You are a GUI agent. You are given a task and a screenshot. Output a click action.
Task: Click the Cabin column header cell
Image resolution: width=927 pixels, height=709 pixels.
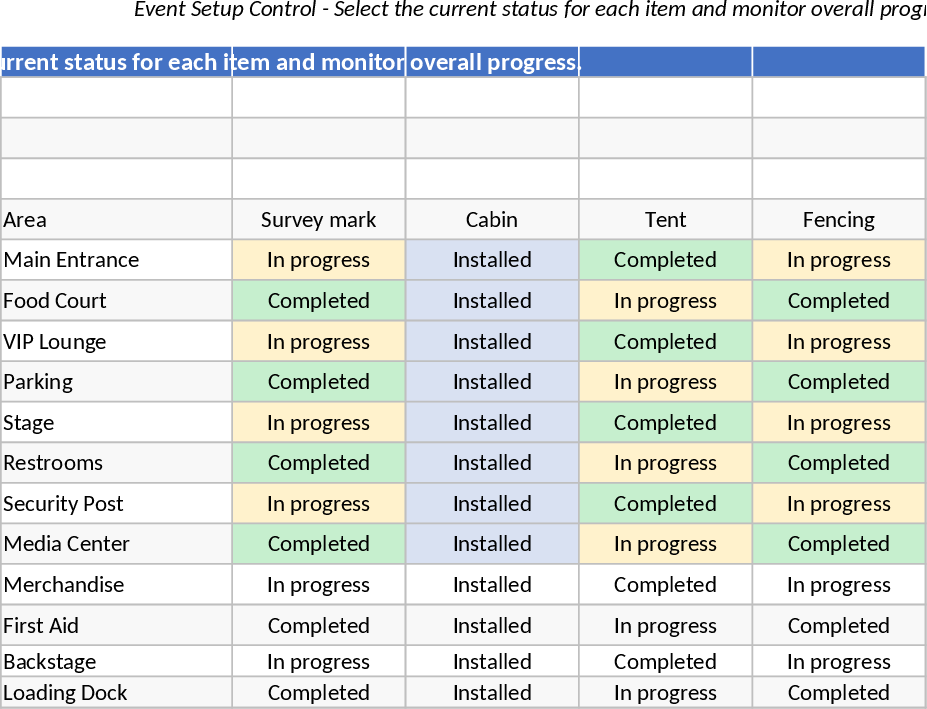[x=492, y=220]
